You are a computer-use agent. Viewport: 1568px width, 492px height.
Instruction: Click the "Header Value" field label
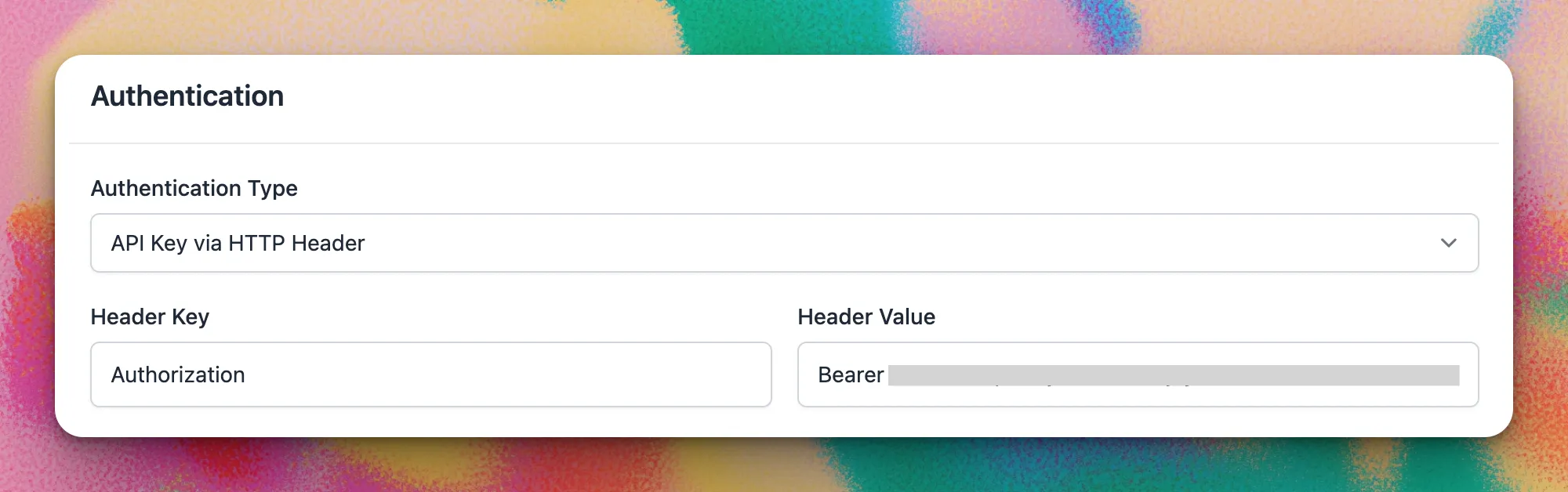coord(866,317)
